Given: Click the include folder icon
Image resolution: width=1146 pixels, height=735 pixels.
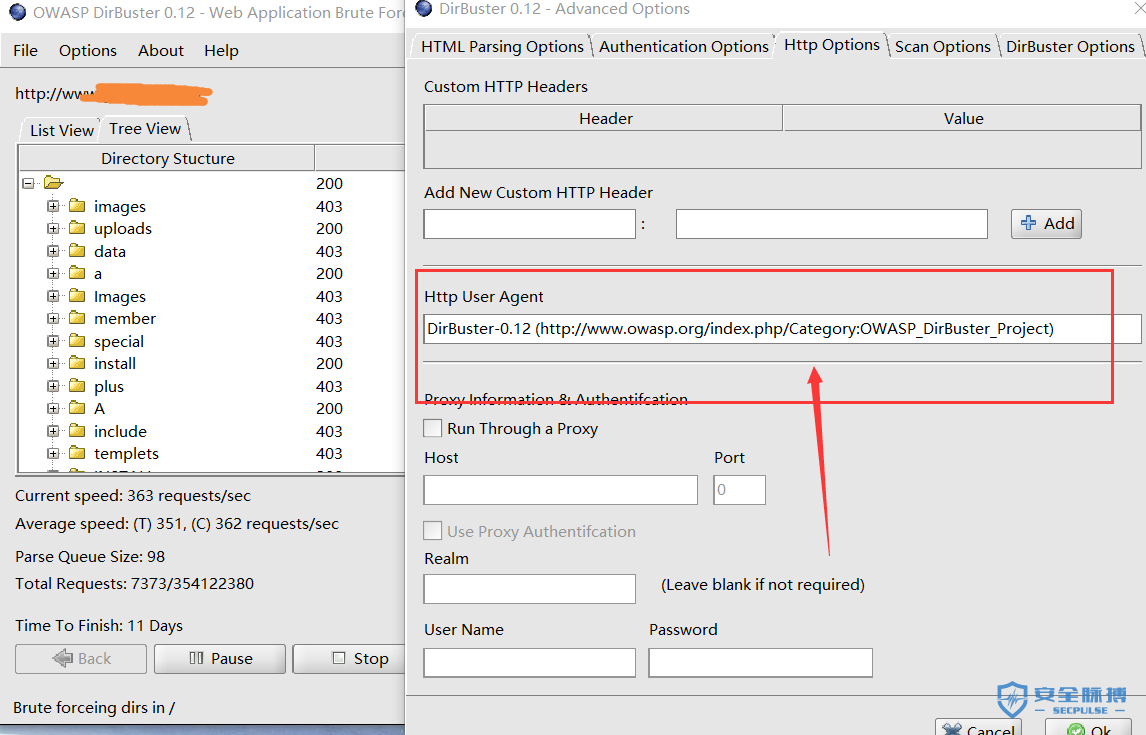Looking at the screenshot, I should click(x=77, y=431).
